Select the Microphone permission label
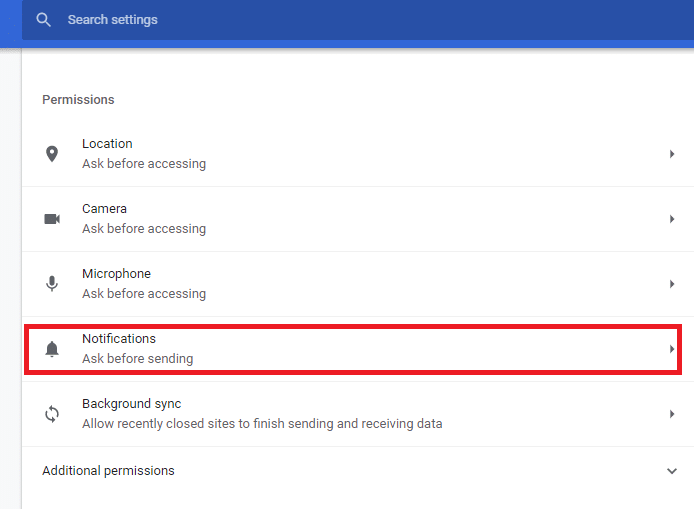694x509 pixels. tap(116, 274)
